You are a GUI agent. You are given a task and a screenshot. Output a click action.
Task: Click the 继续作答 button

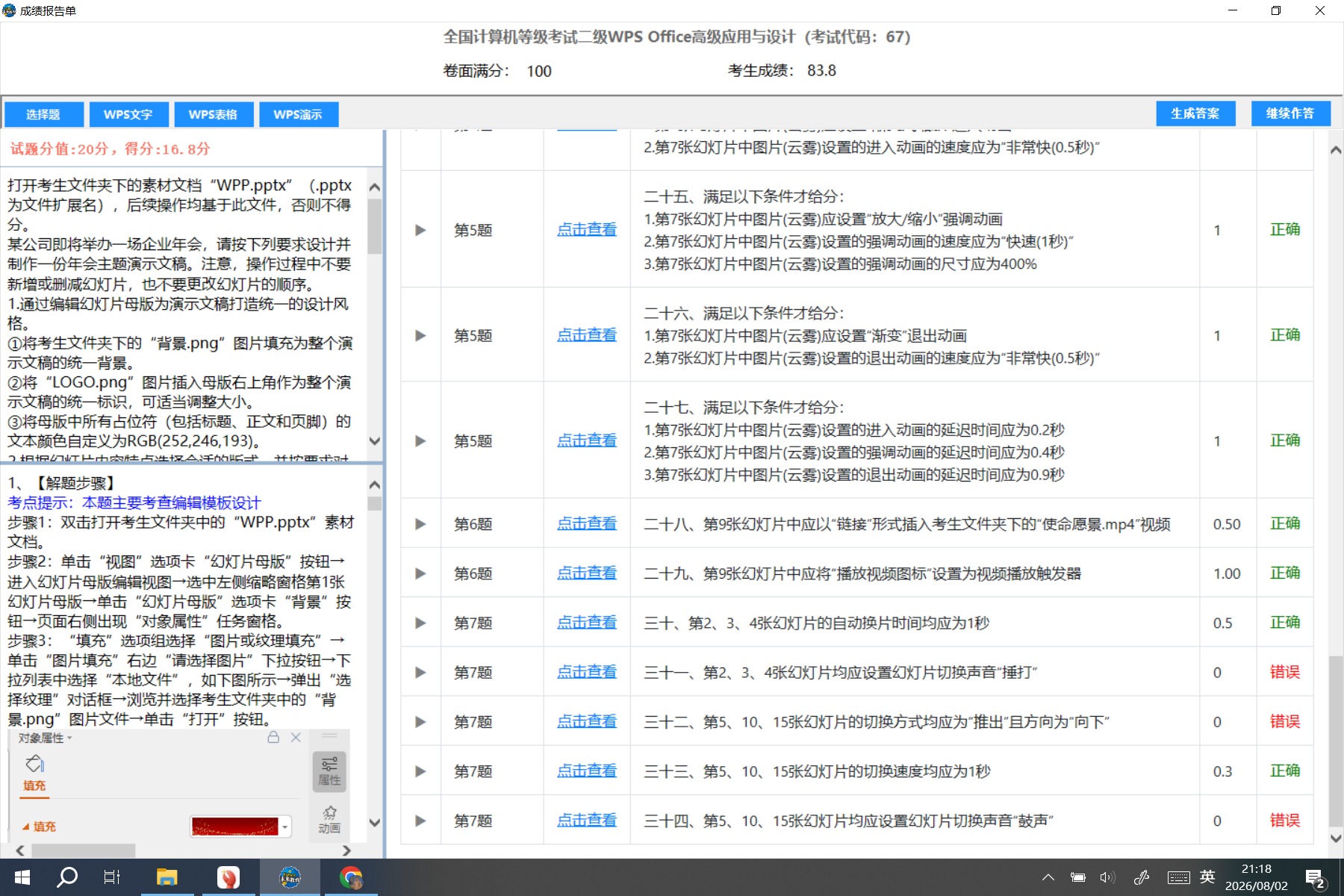click(1290, 113)
